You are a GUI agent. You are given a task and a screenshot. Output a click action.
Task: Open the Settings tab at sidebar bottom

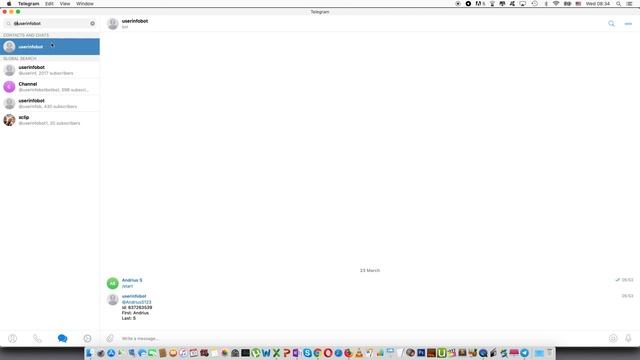[x=87, y=338]
